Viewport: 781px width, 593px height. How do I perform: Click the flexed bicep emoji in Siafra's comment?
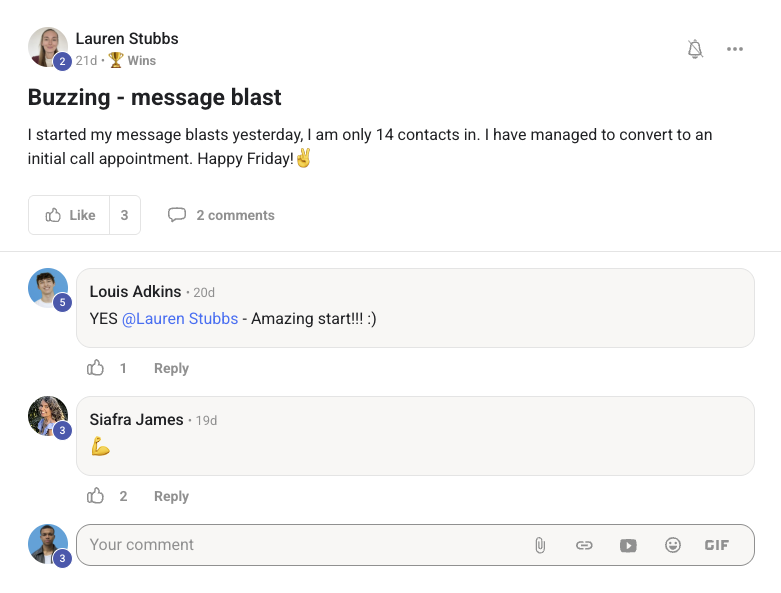click(x=100, y=446)
